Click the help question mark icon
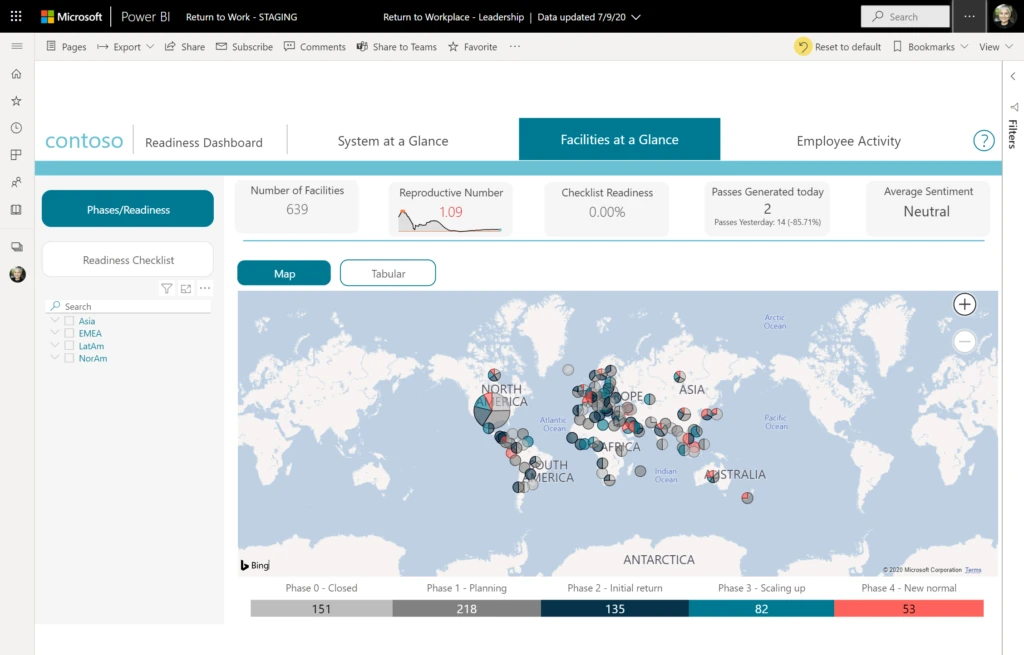The width and height of the screenshot is (1024, 655). (x=983, y=141)
